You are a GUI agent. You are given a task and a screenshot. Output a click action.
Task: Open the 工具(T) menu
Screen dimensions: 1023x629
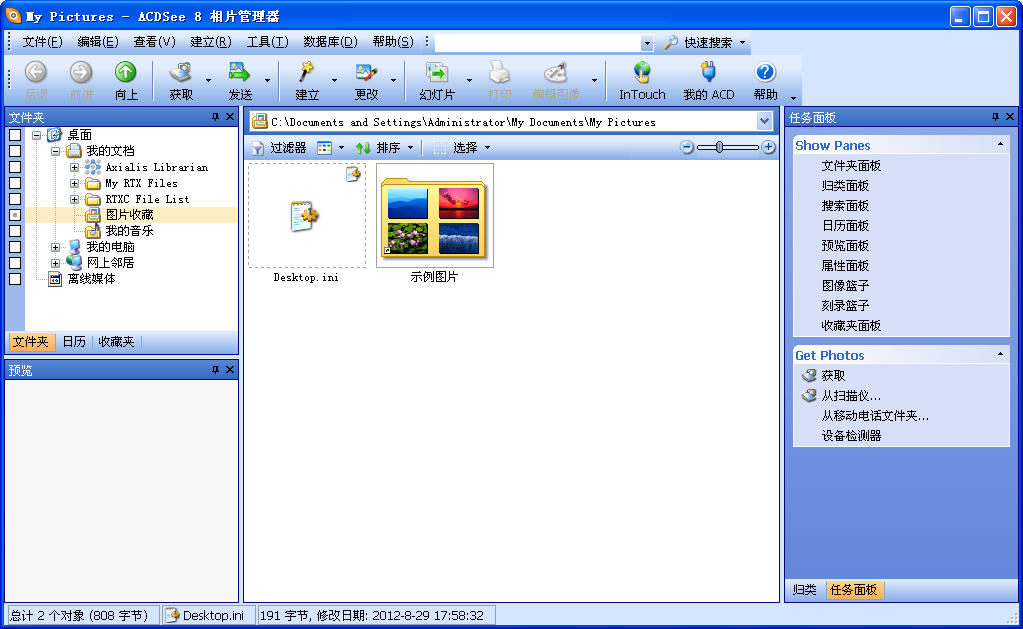click(x=267, y=42)
